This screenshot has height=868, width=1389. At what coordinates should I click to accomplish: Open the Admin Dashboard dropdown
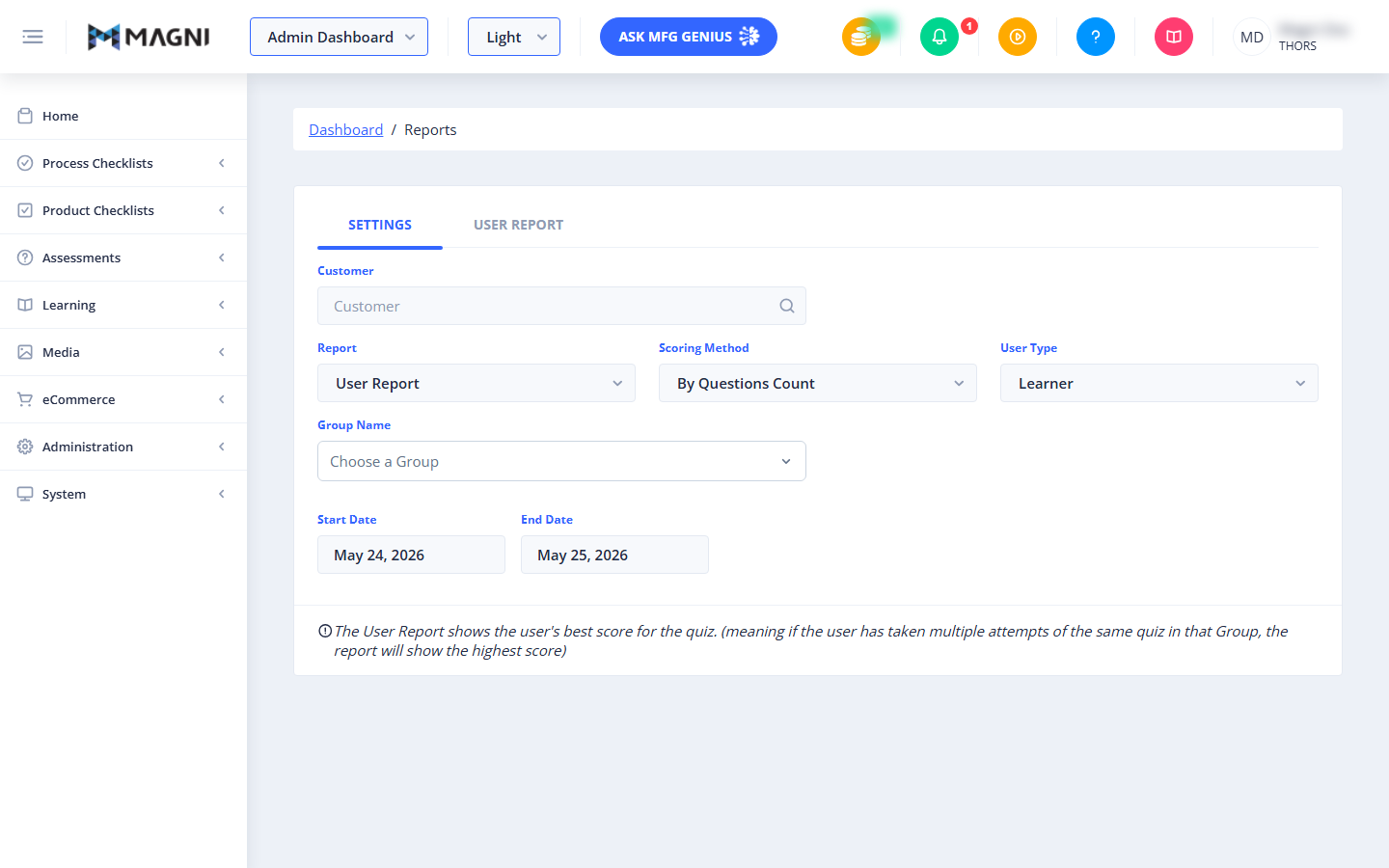point(339,37)
